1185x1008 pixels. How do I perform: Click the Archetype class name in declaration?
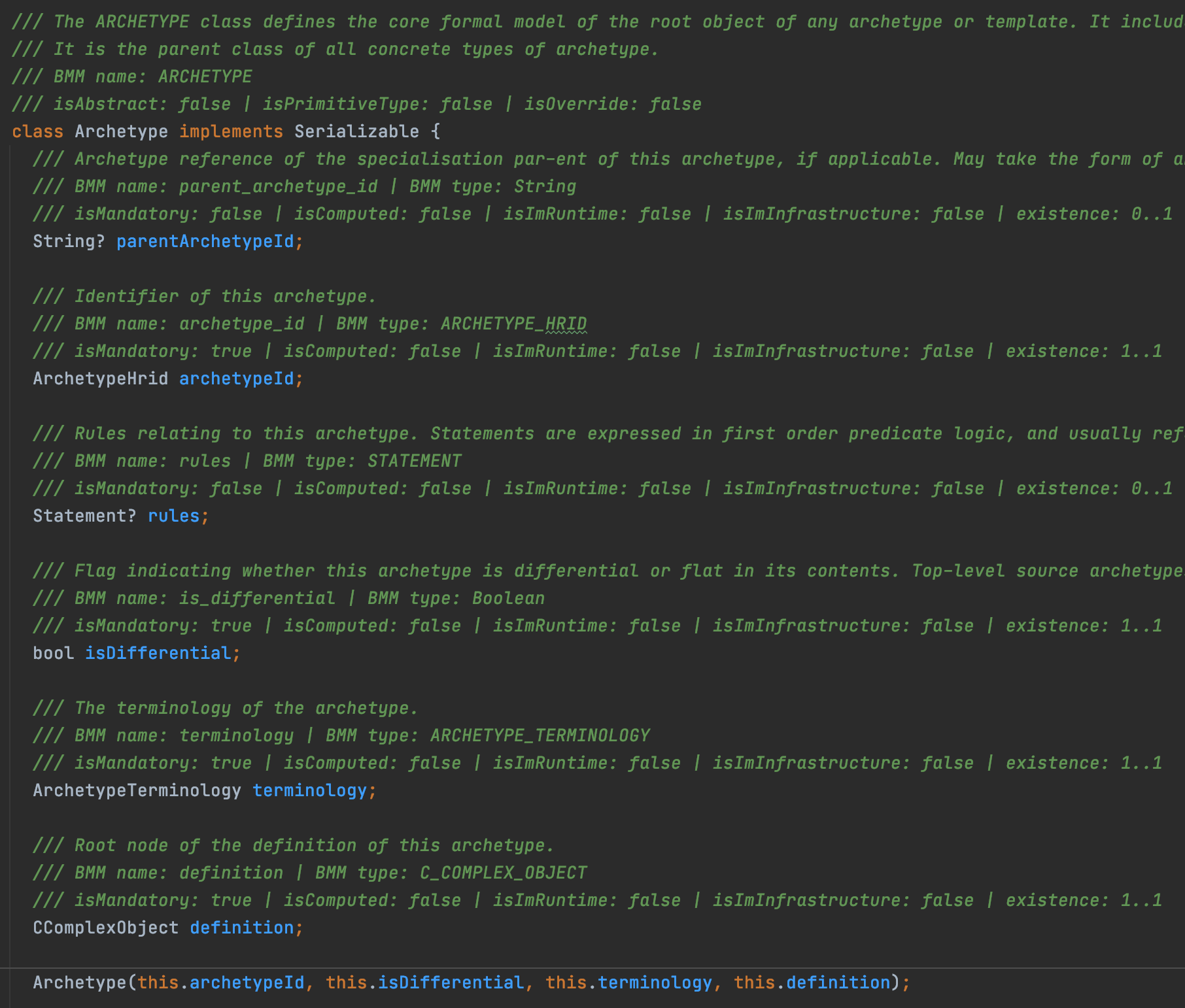coord(121,131)
